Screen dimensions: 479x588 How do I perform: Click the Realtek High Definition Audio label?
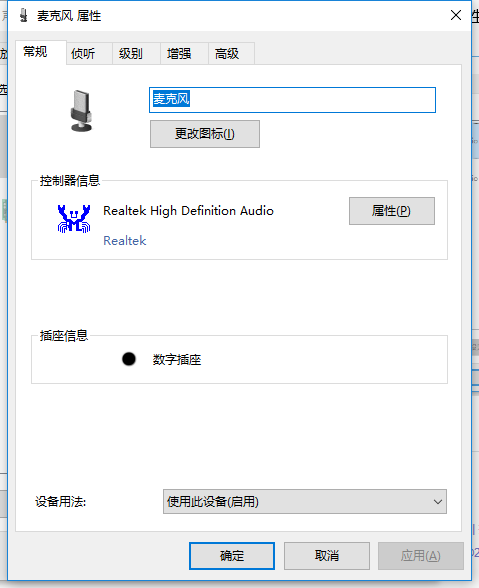click(188, 211)
